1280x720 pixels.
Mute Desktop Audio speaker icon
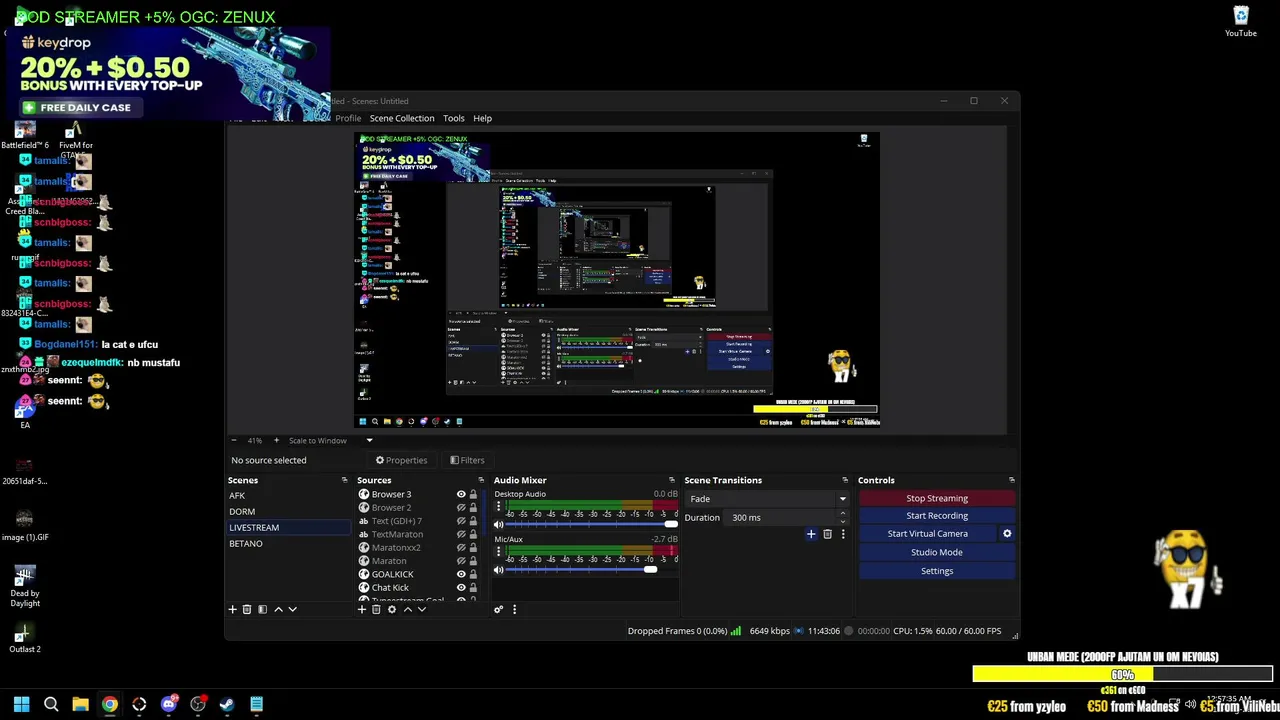click(x=498, y=525)
